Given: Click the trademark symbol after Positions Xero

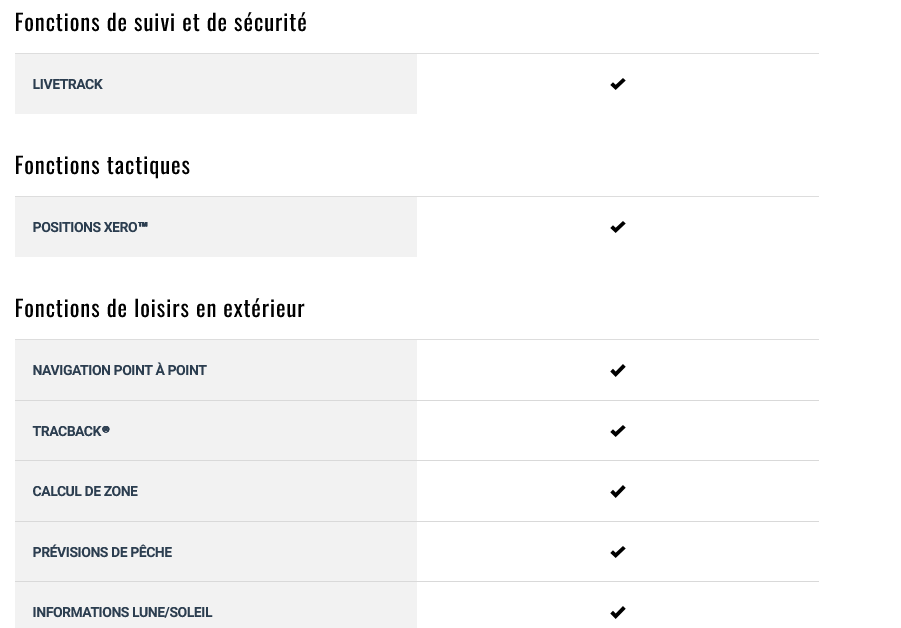Looking at the screenshot, I should tap(143, 225).
